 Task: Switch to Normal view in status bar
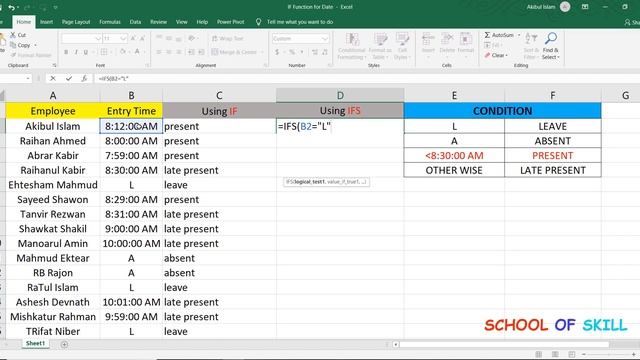(x=539, y=354)
